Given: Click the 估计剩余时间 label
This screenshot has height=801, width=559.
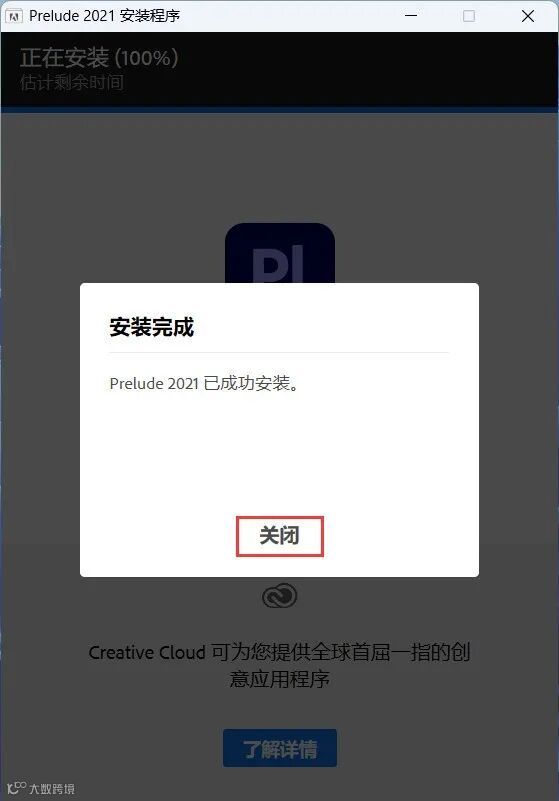Looking at the screenshot, I should [72, 82].
